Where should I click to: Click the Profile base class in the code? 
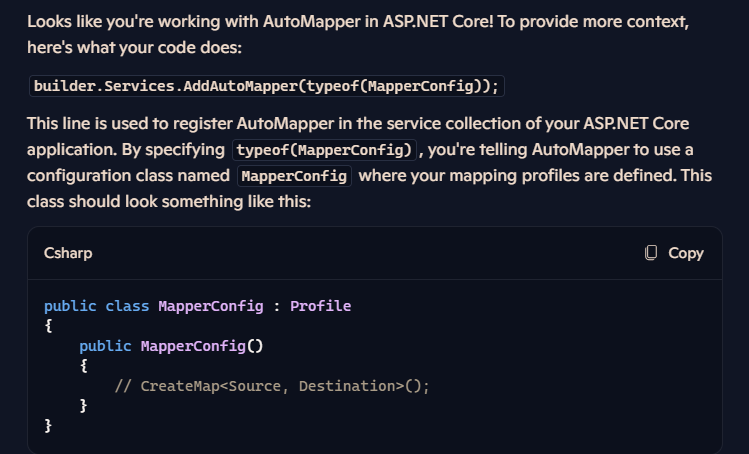321,306
